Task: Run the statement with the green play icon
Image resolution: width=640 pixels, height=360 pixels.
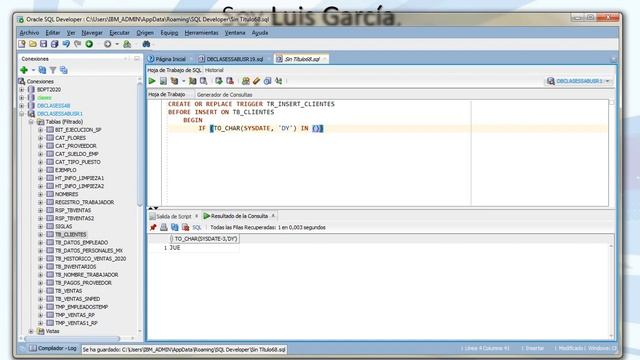Action: (x=152, y=81)
